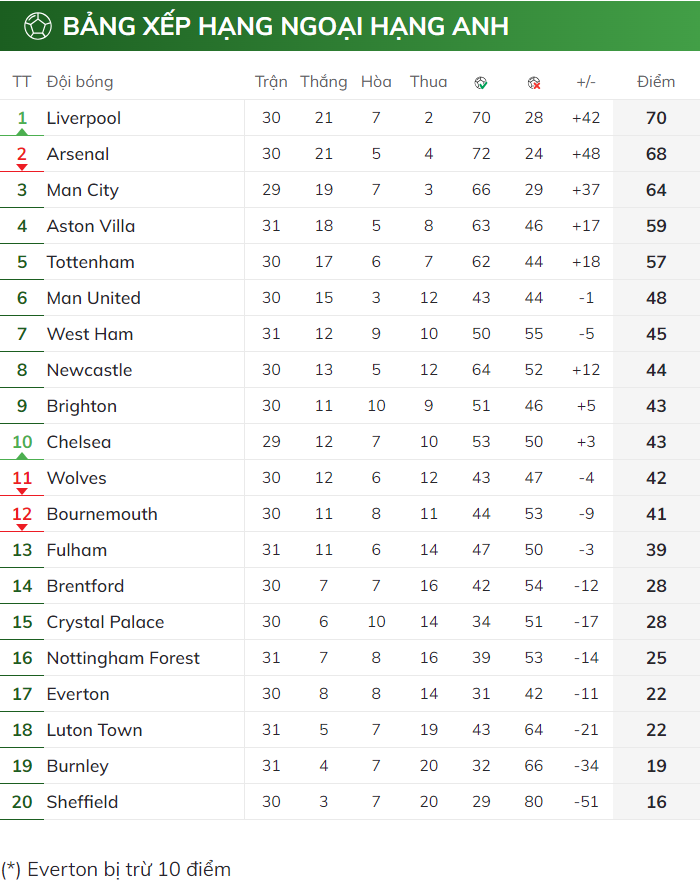
Task: Click red down arrow under Wolves rank
Action: (22, 491)
